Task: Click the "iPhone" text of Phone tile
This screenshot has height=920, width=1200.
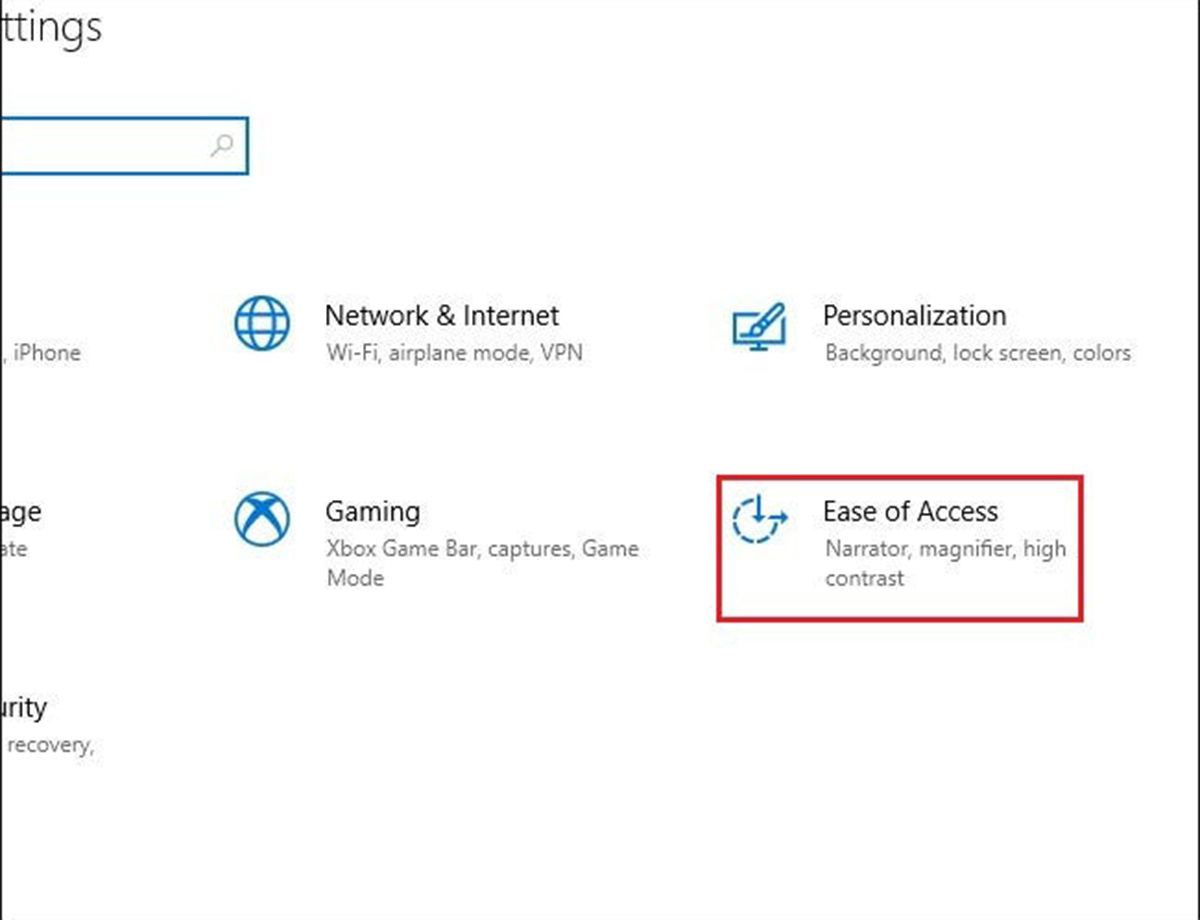Action: coord(46,353)
